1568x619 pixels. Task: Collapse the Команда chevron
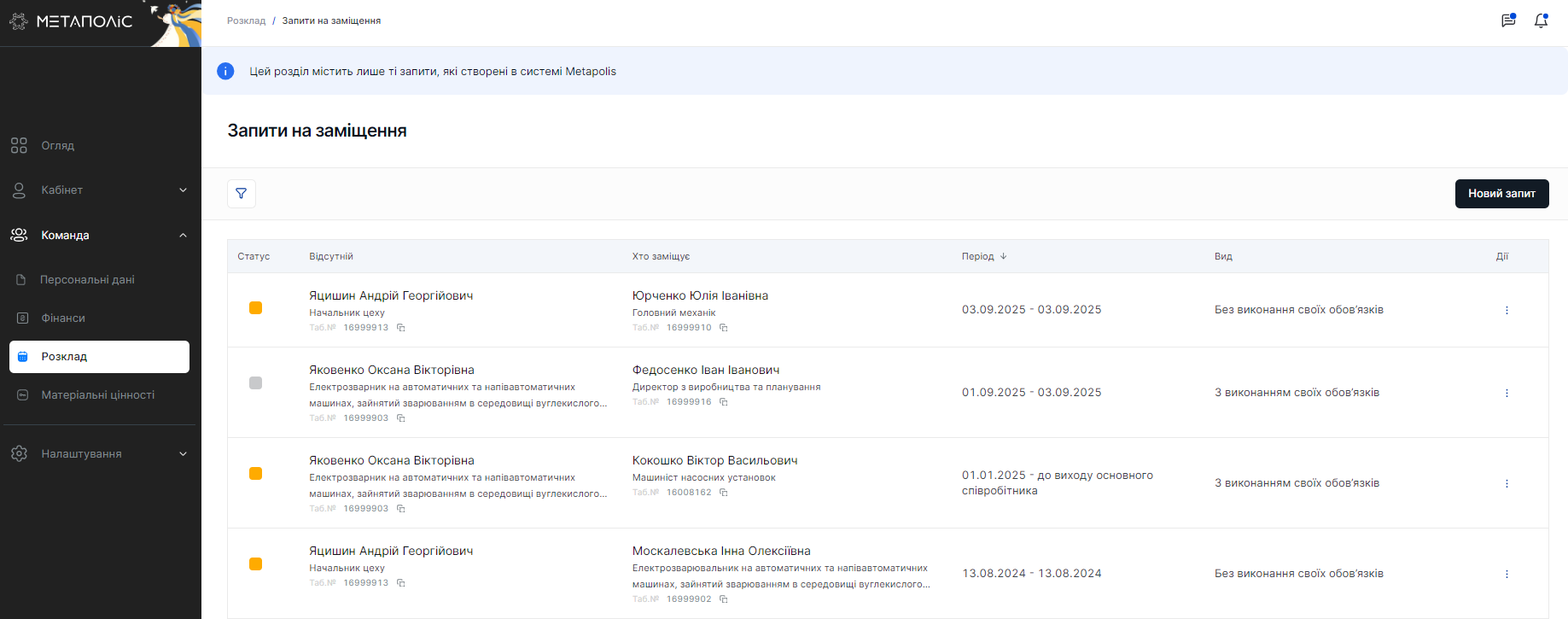tap(183, 235)
